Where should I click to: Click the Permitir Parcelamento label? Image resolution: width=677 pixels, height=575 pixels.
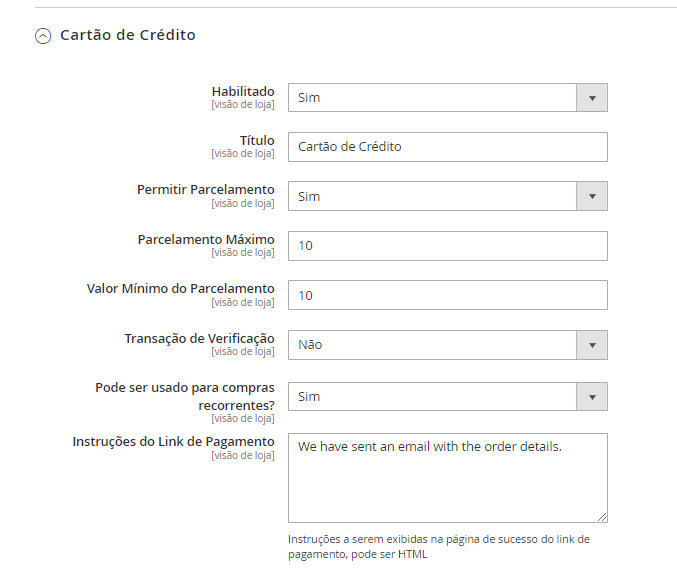[205, 189]
